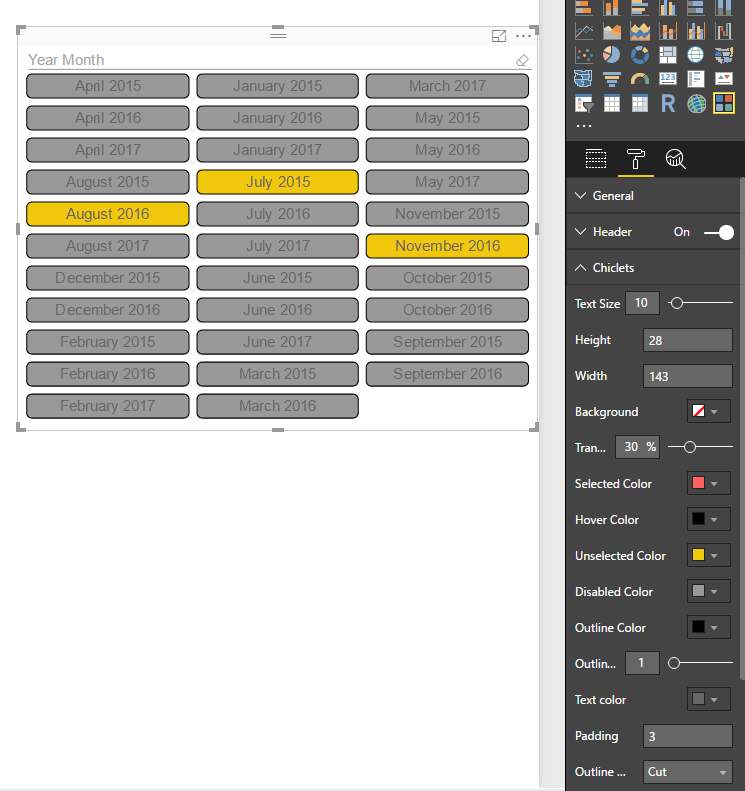Select the ArcGIS Maps visual
Viewport: 745px width, 791px height.
pyautogui.click(x=696, y=104)
